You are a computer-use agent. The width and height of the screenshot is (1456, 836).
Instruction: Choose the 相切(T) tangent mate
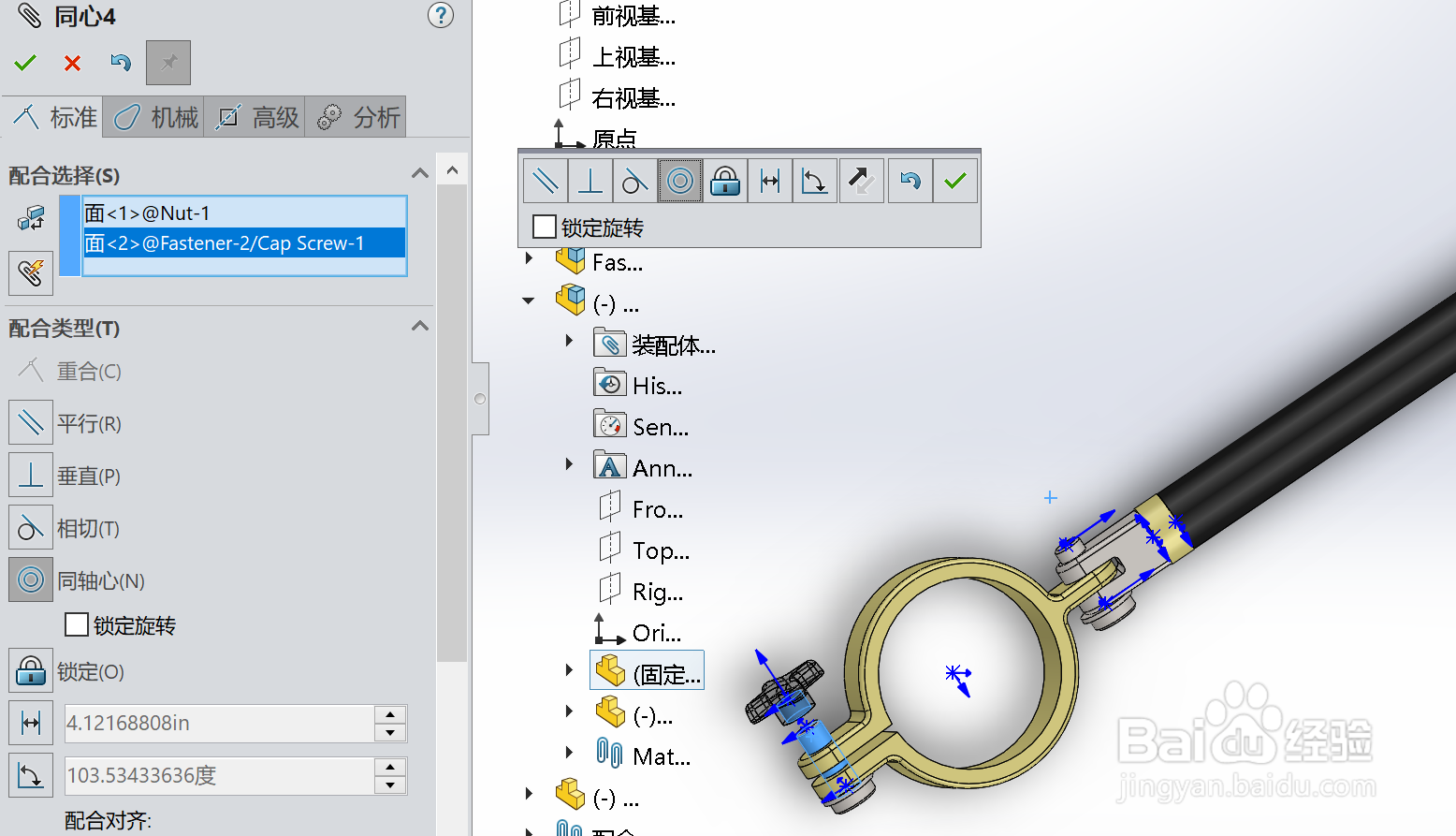[31, 527]
